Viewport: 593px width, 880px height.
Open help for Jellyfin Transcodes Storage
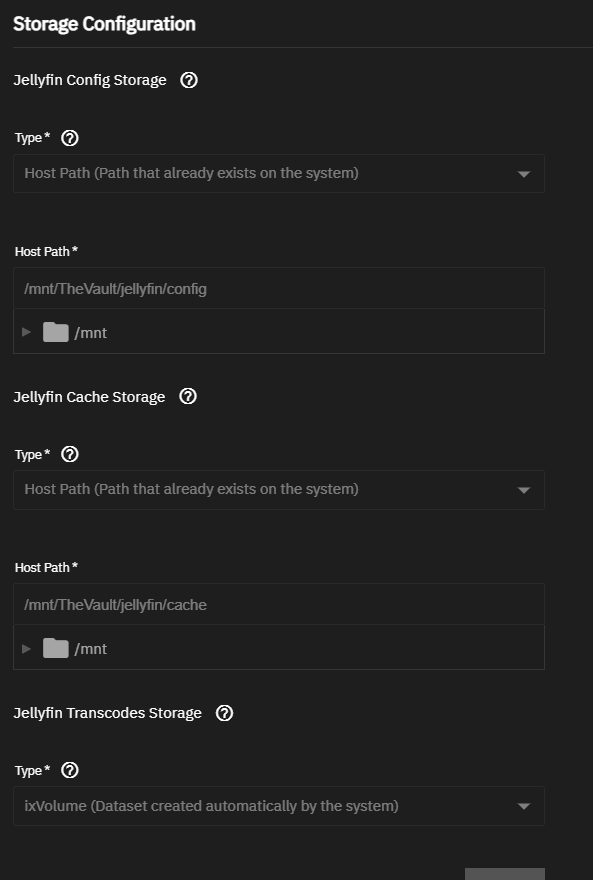[224, 713]
